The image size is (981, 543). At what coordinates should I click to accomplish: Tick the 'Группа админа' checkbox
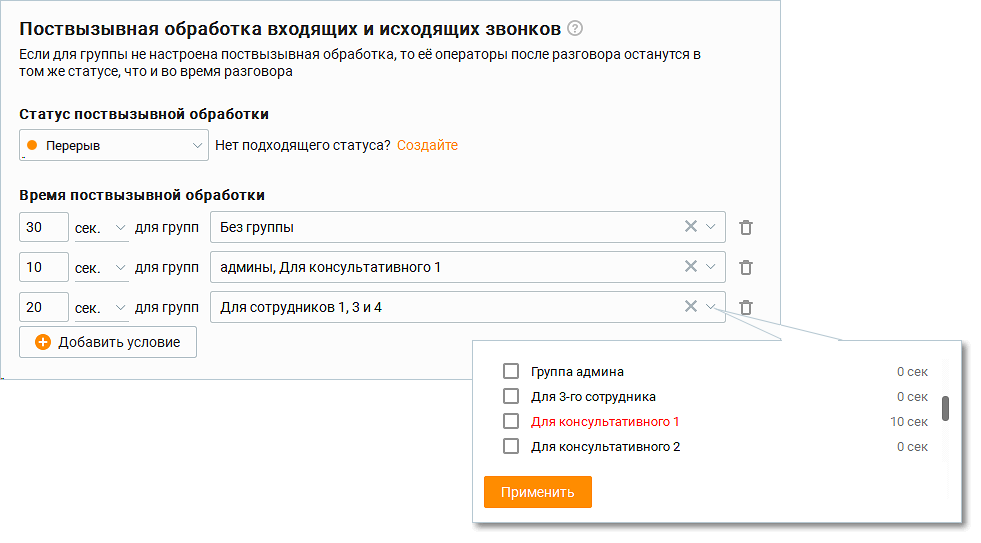[511, 371]
